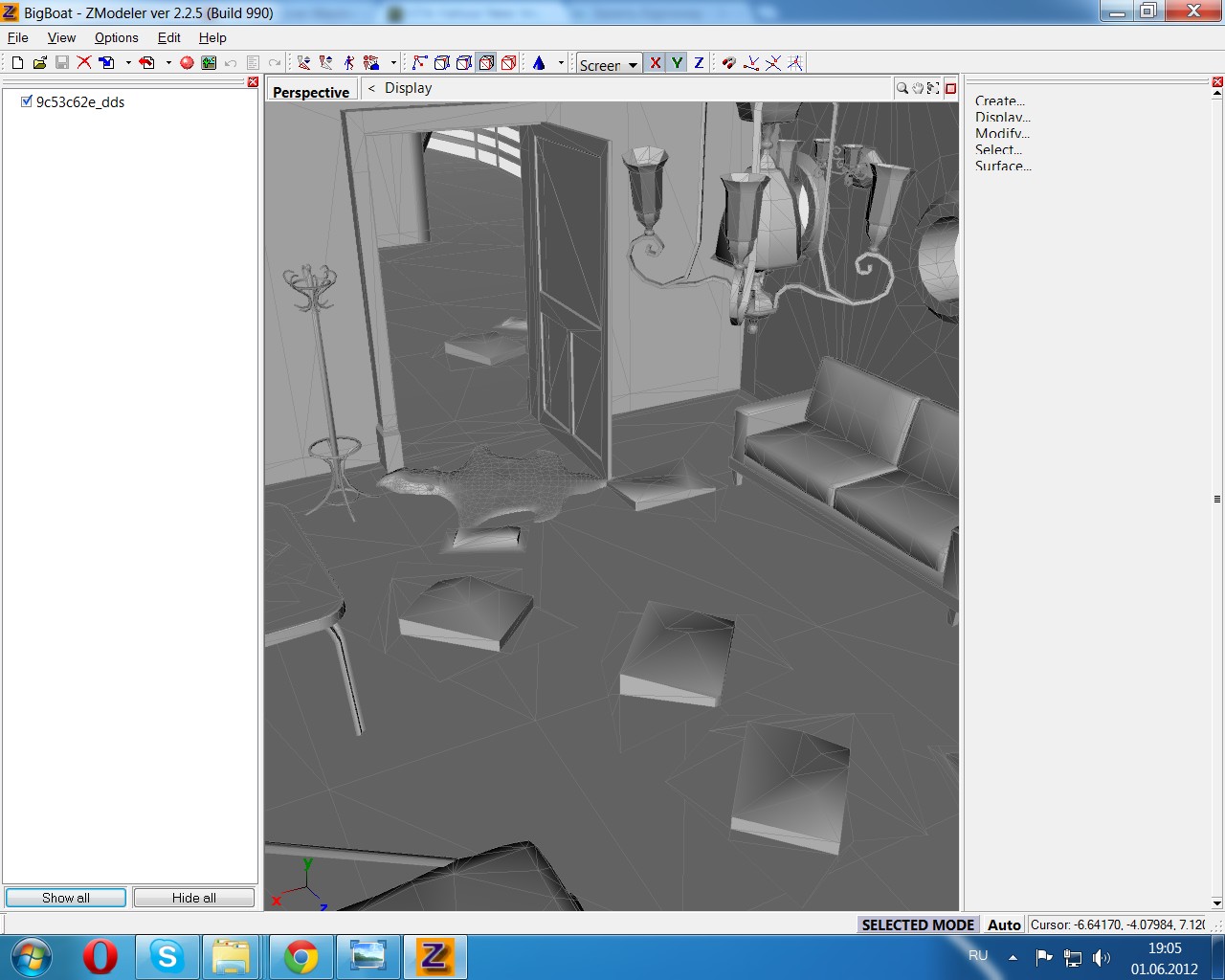Open a file with the folder icon

coord(39,63)
